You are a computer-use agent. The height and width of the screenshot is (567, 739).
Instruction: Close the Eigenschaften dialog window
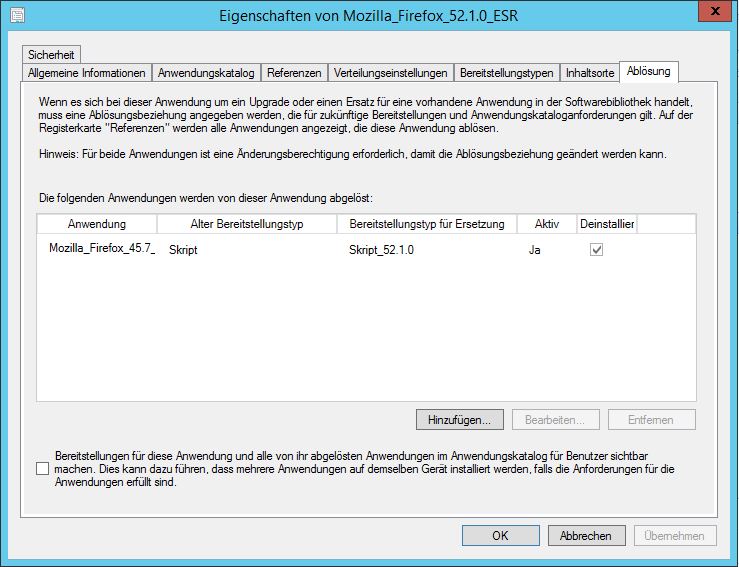(x=714, y=11)
